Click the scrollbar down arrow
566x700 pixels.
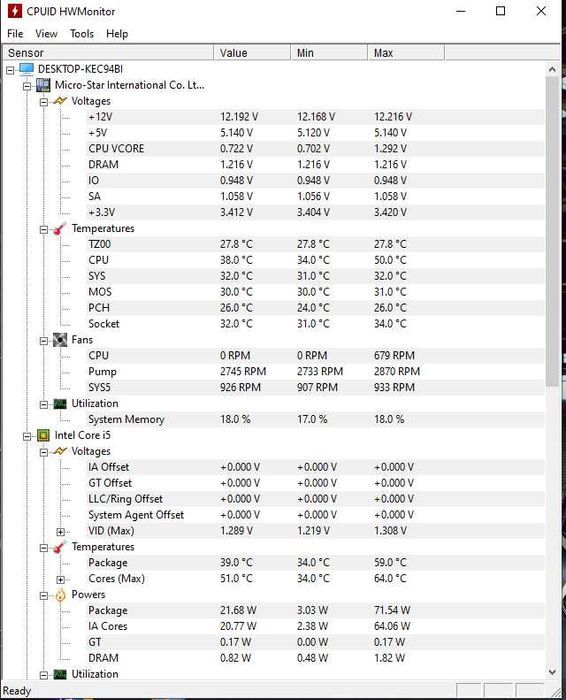pyautogui.click(x=552, y=672)
